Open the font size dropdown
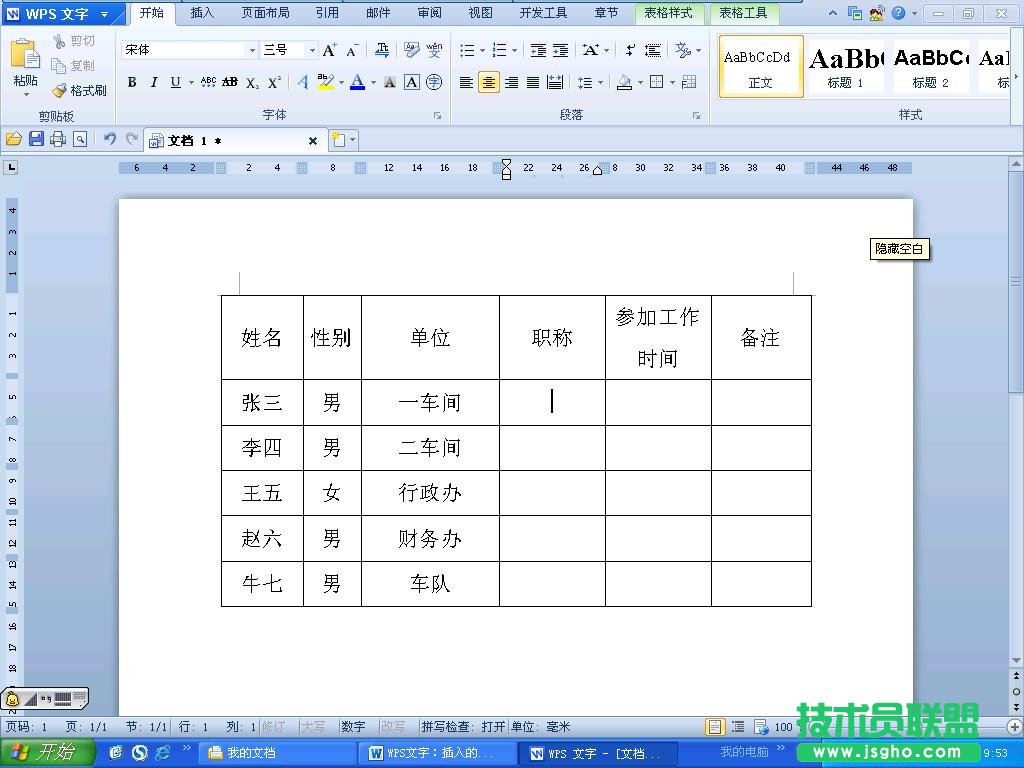1024x768 pixels. coord(311,50)
